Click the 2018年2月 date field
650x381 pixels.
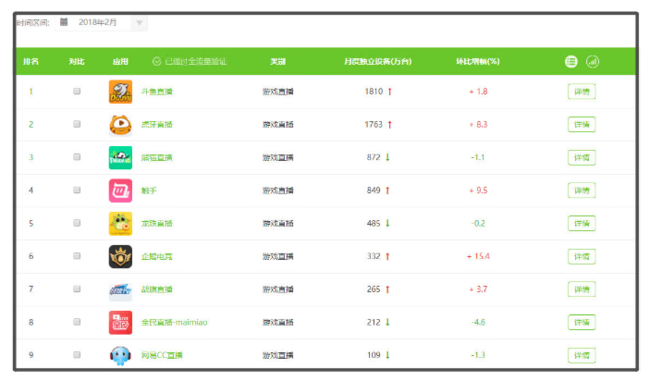(101, 22)
